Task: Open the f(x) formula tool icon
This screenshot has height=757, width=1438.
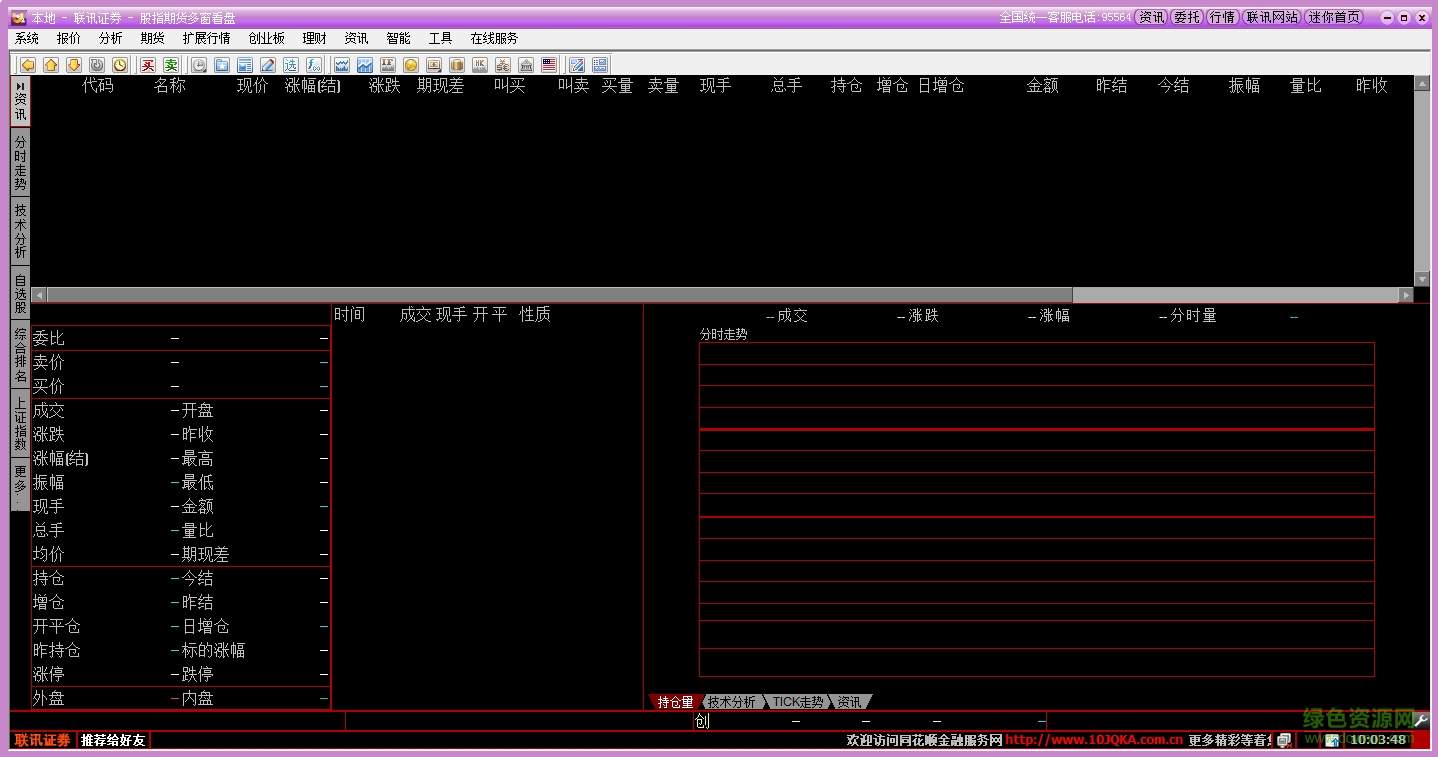Action: (x=314, y=65)
